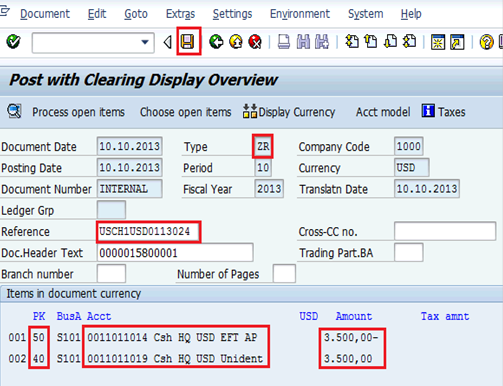Click the Cross-CC no. field
This screenshot has width=503, height=386.
coord(445,231)
